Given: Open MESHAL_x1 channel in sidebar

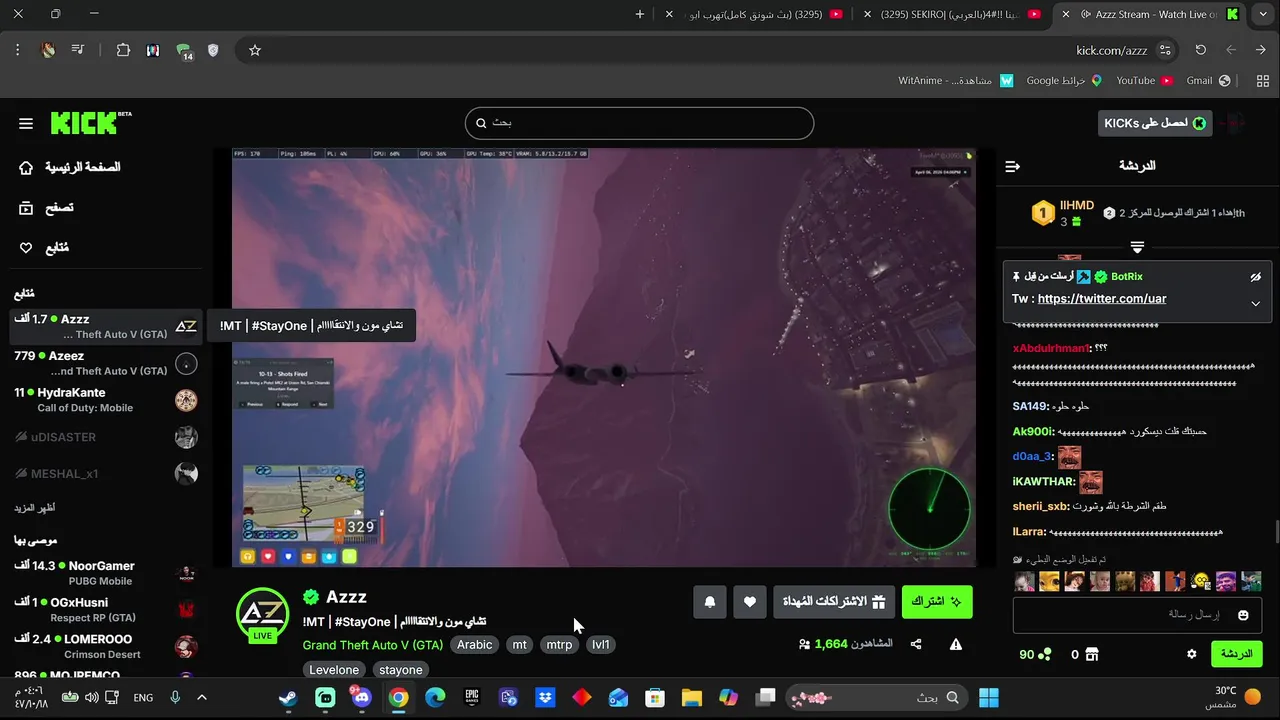Looking at the screenshot, I should [x=105, y=474].
